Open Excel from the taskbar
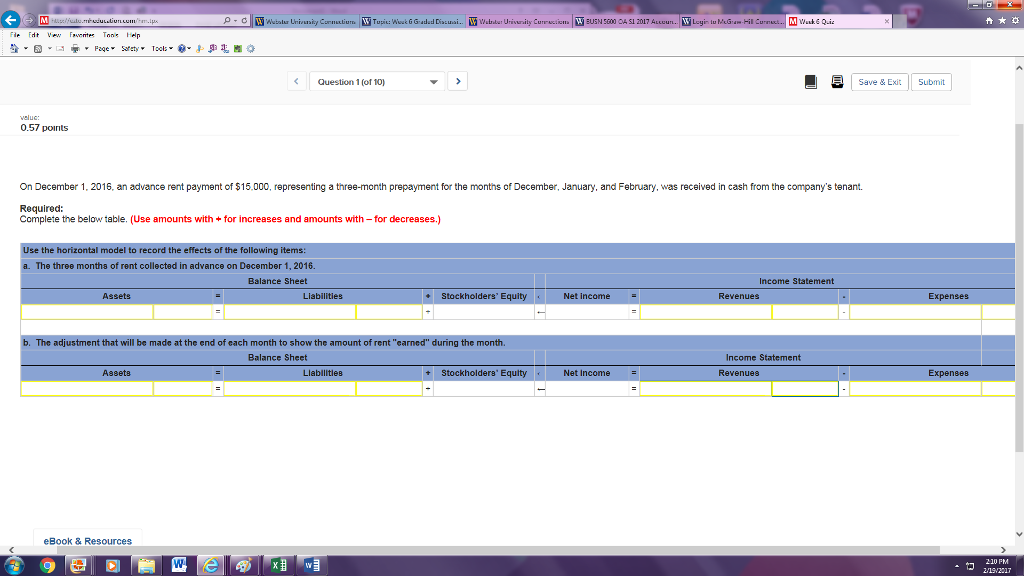Screen dimensions: 1024x576 [x=278, y=566]
